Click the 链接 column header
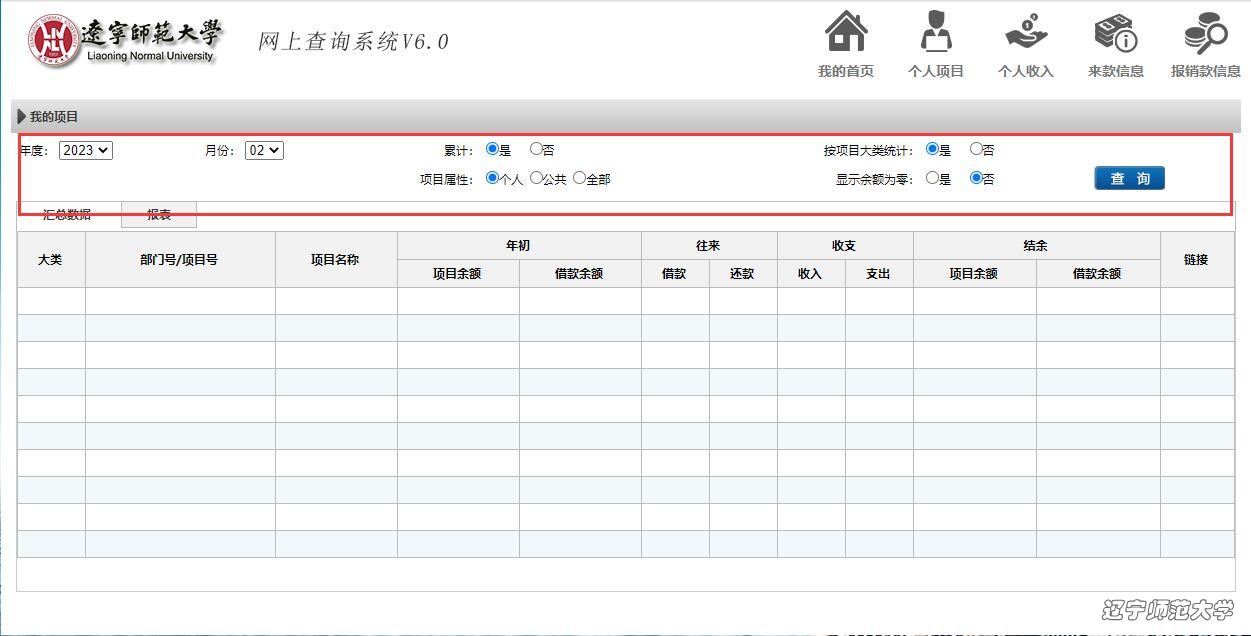The height and width of the screenshot is (636, 1251). (1196, 259)
